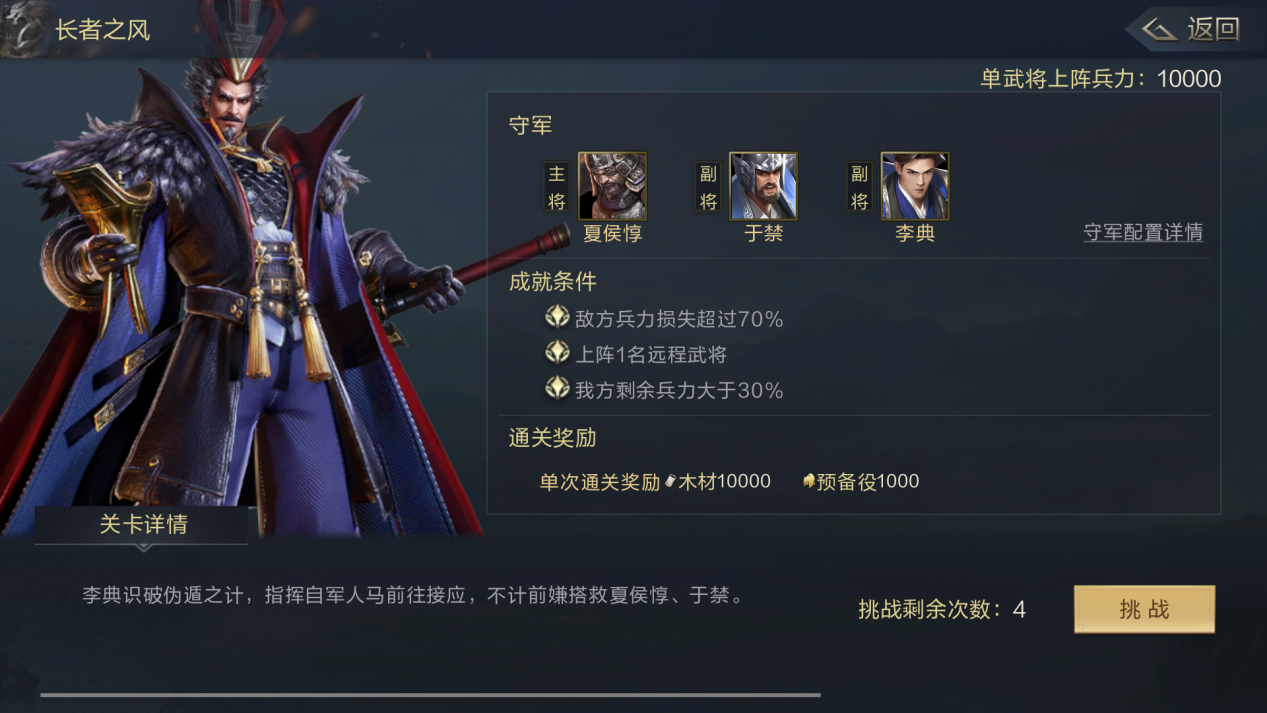1267x713 pixels.
Task: Open 守军配置详情 link
Action: (x=1143, y=232)
